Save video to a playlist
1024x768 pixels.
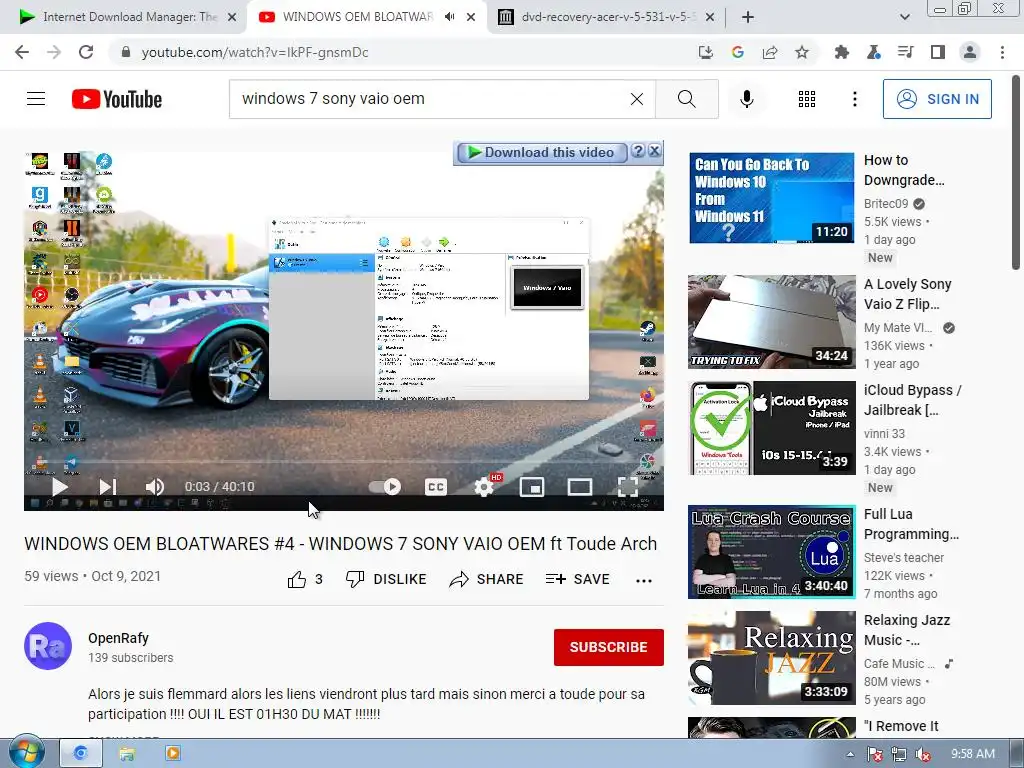pos(577,579)
